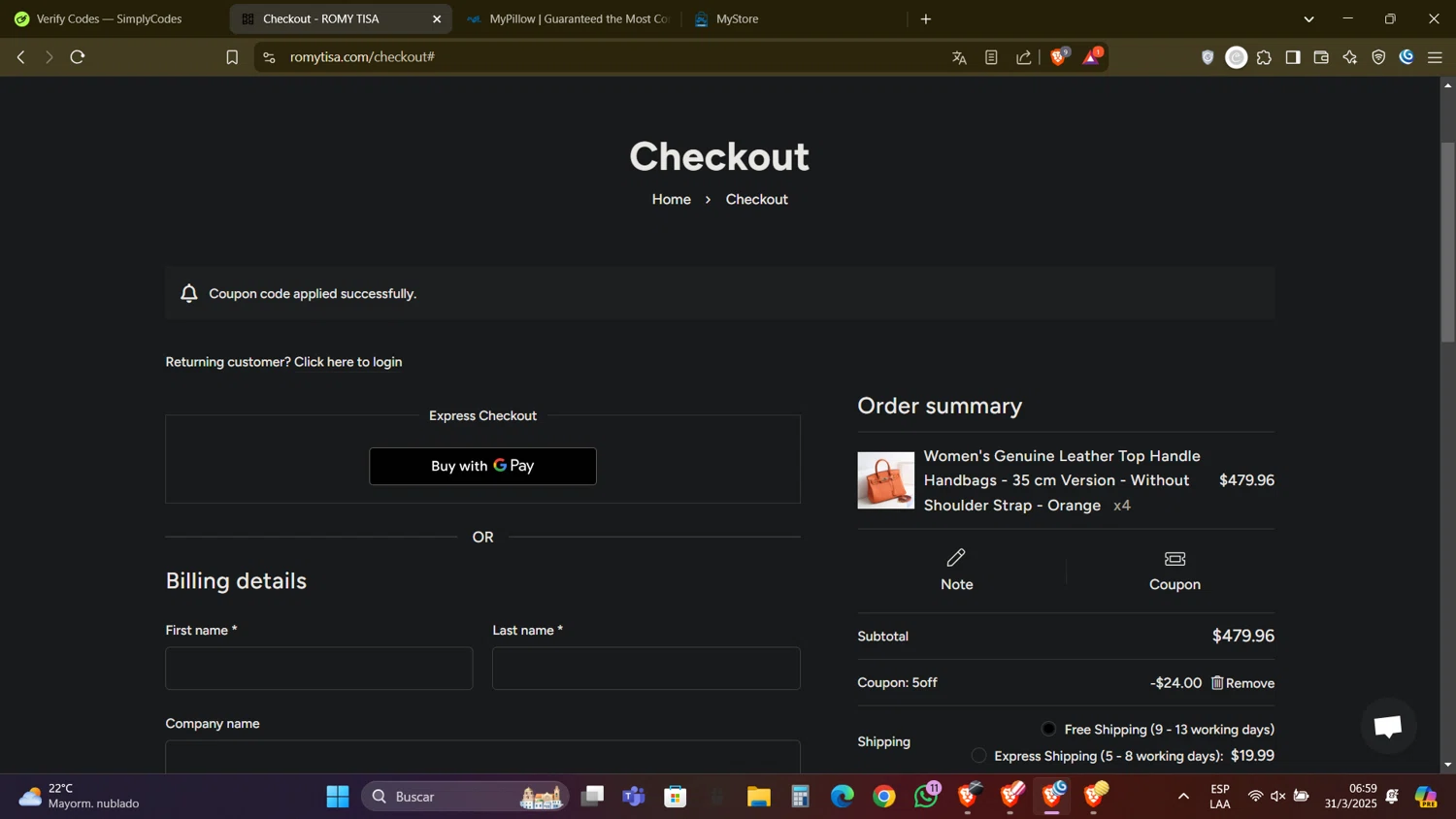Click the Last name input field
The width and height of the screenshot is (1456, 819).
[x=646, y=669]
